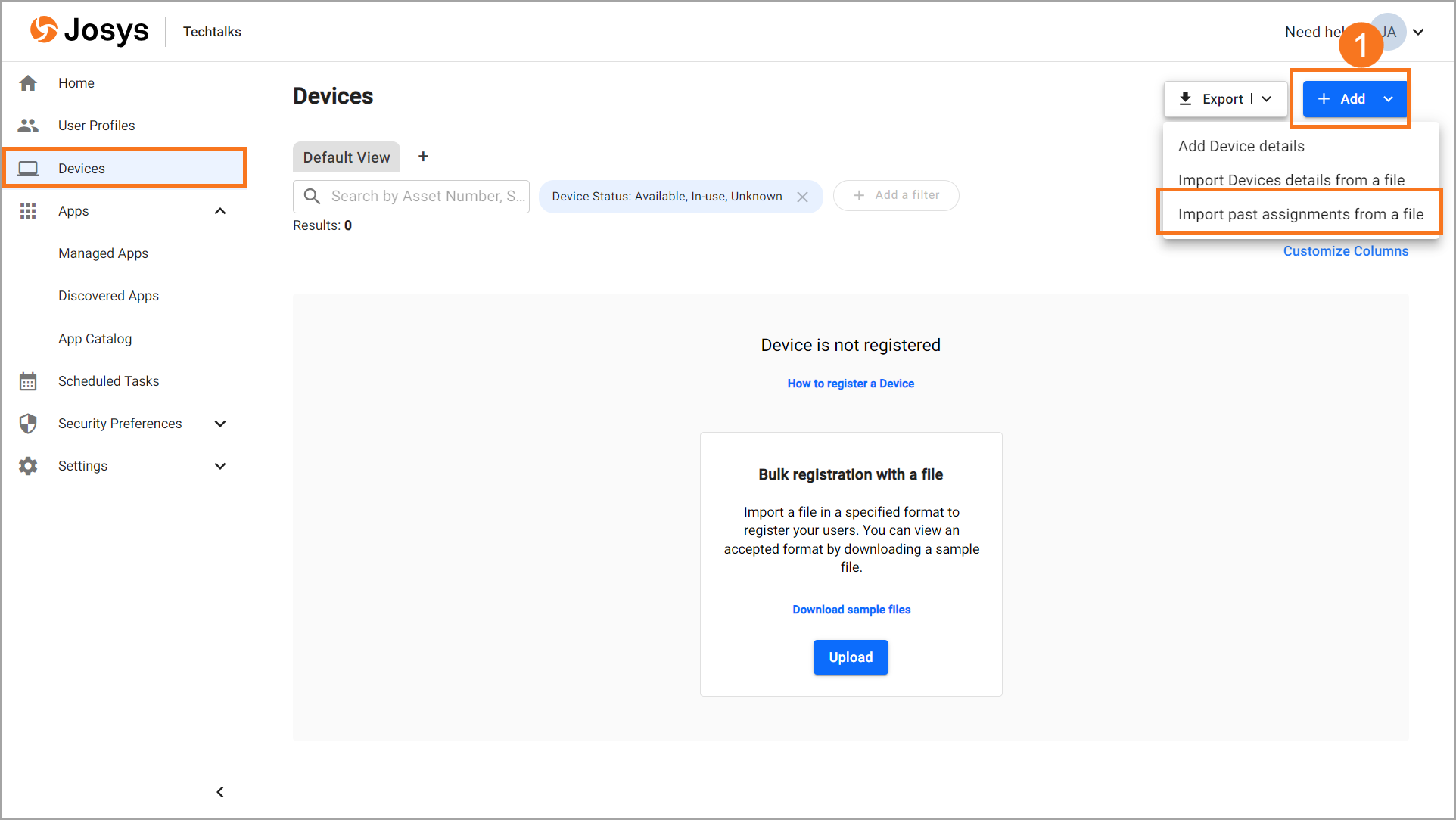The image size is (1456, 820).
Task: Switch to the Default View tab
Action: click(x=347, y=157)
